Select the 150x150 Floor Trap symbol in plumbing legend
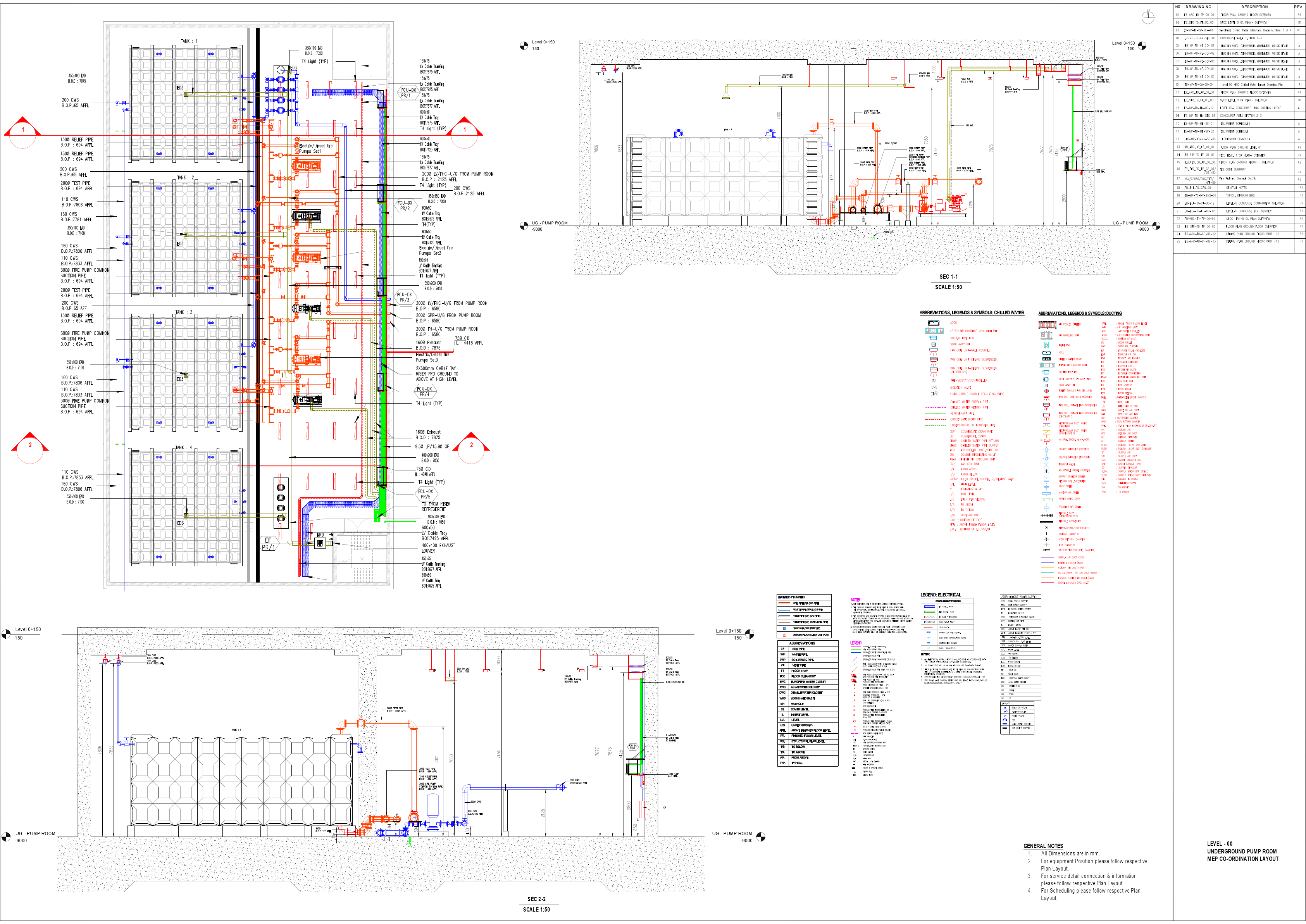1306x924 pixels. (784, 628)
